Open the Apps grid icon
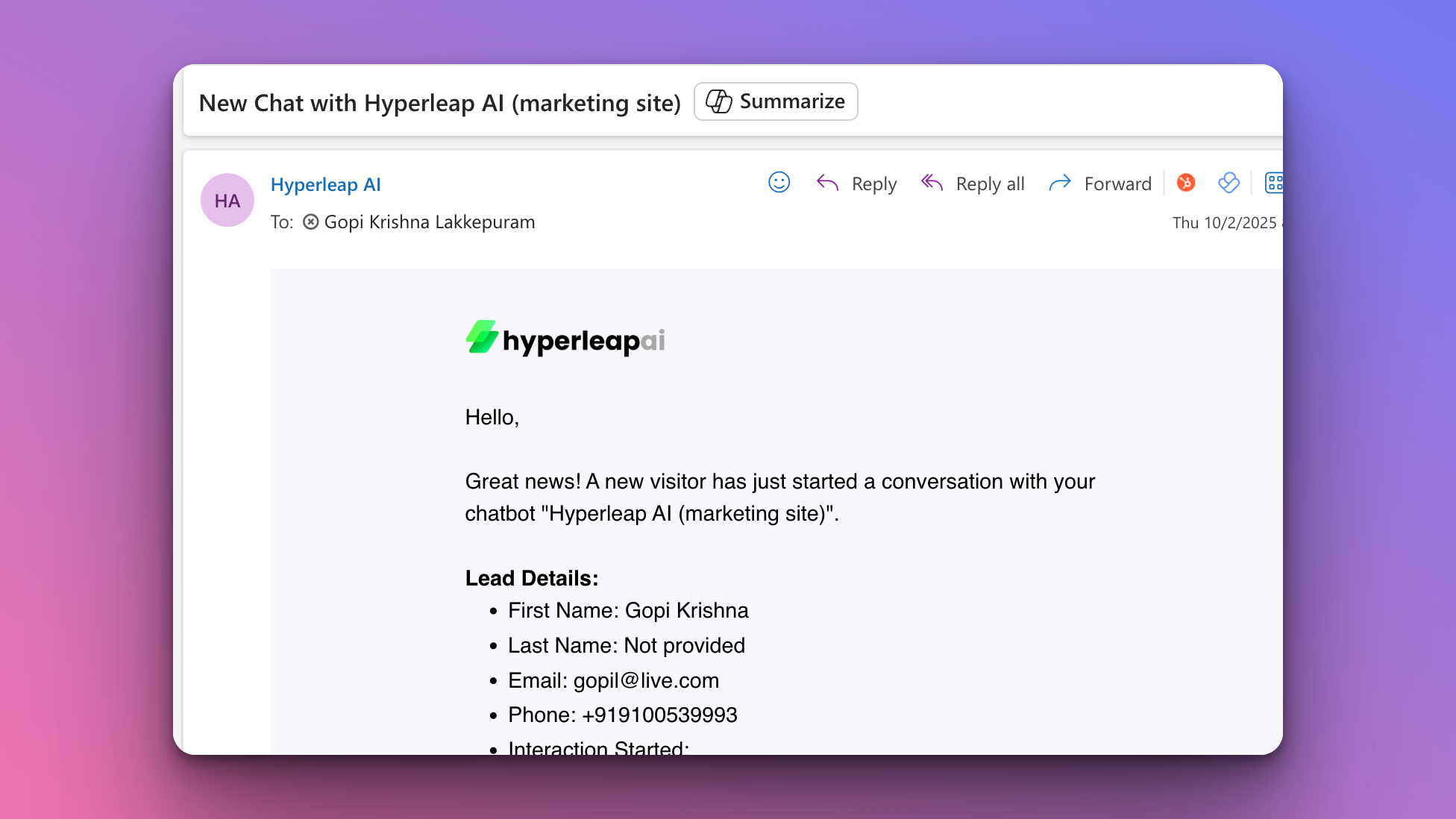The width and height of the screenshot is (1456, 819). (1274, 183)
